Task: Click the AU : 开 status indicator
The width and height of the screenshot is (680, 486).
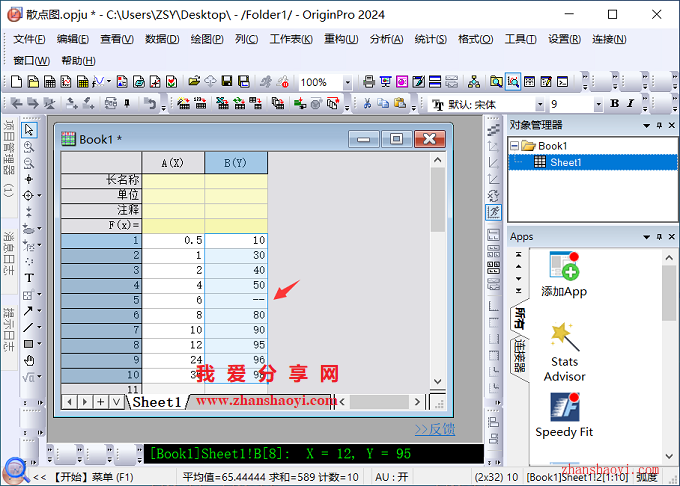Action: coord(391,477)
